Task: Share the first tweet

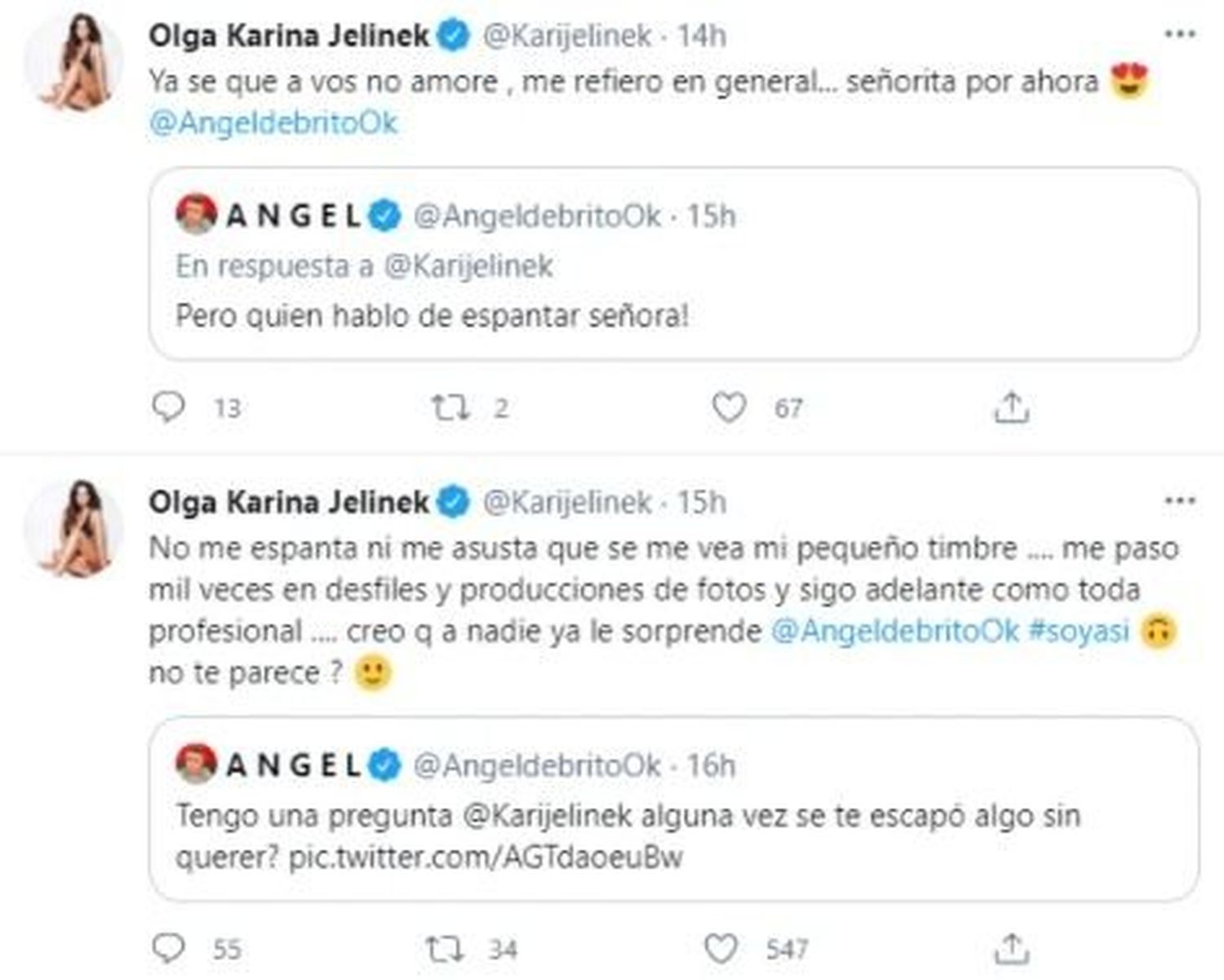Action: pos(1010,406)
